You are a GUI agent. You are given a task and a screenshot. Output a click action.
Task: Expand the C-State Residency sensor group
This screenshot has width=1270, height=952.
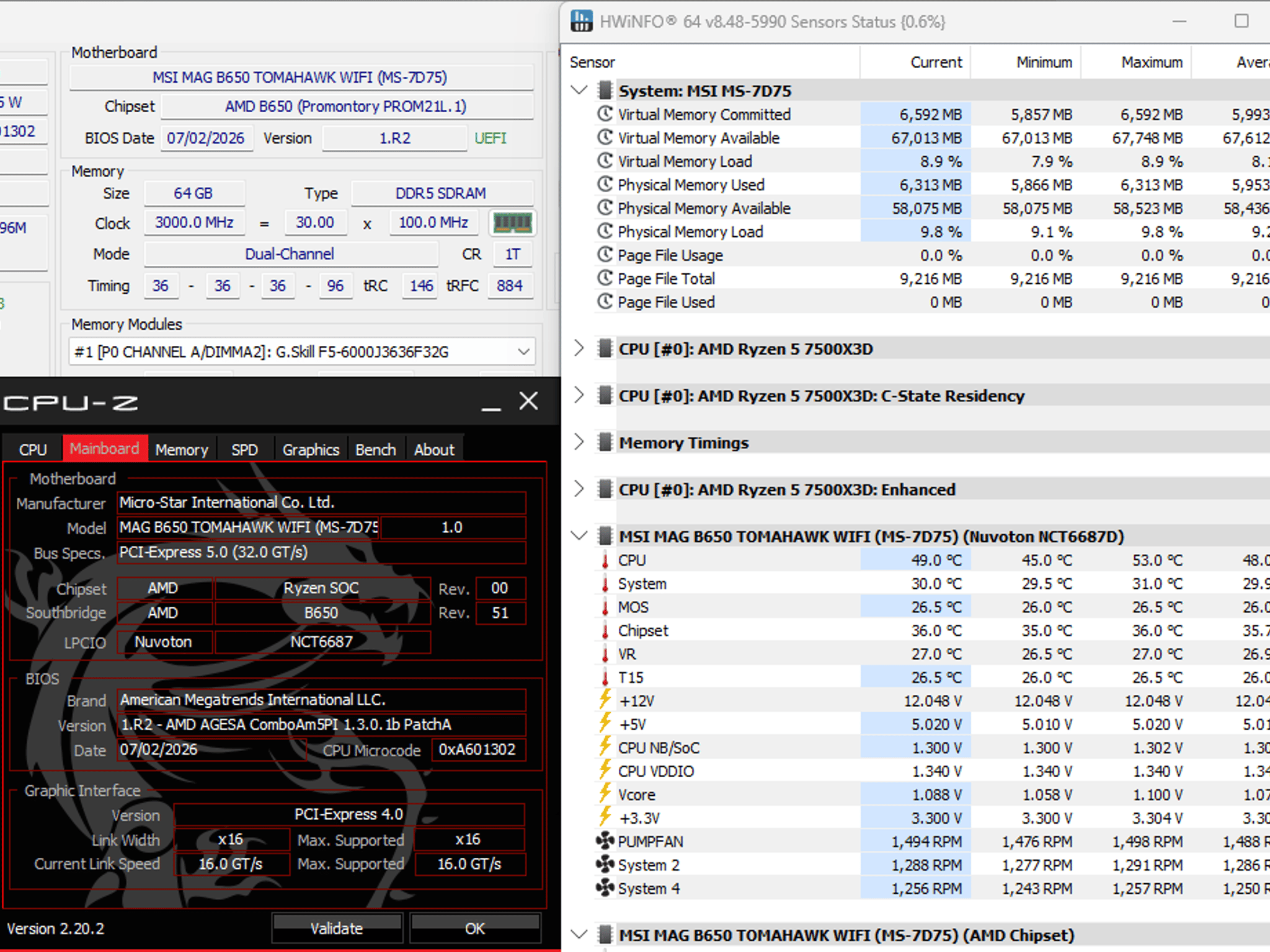pos(579,395)
